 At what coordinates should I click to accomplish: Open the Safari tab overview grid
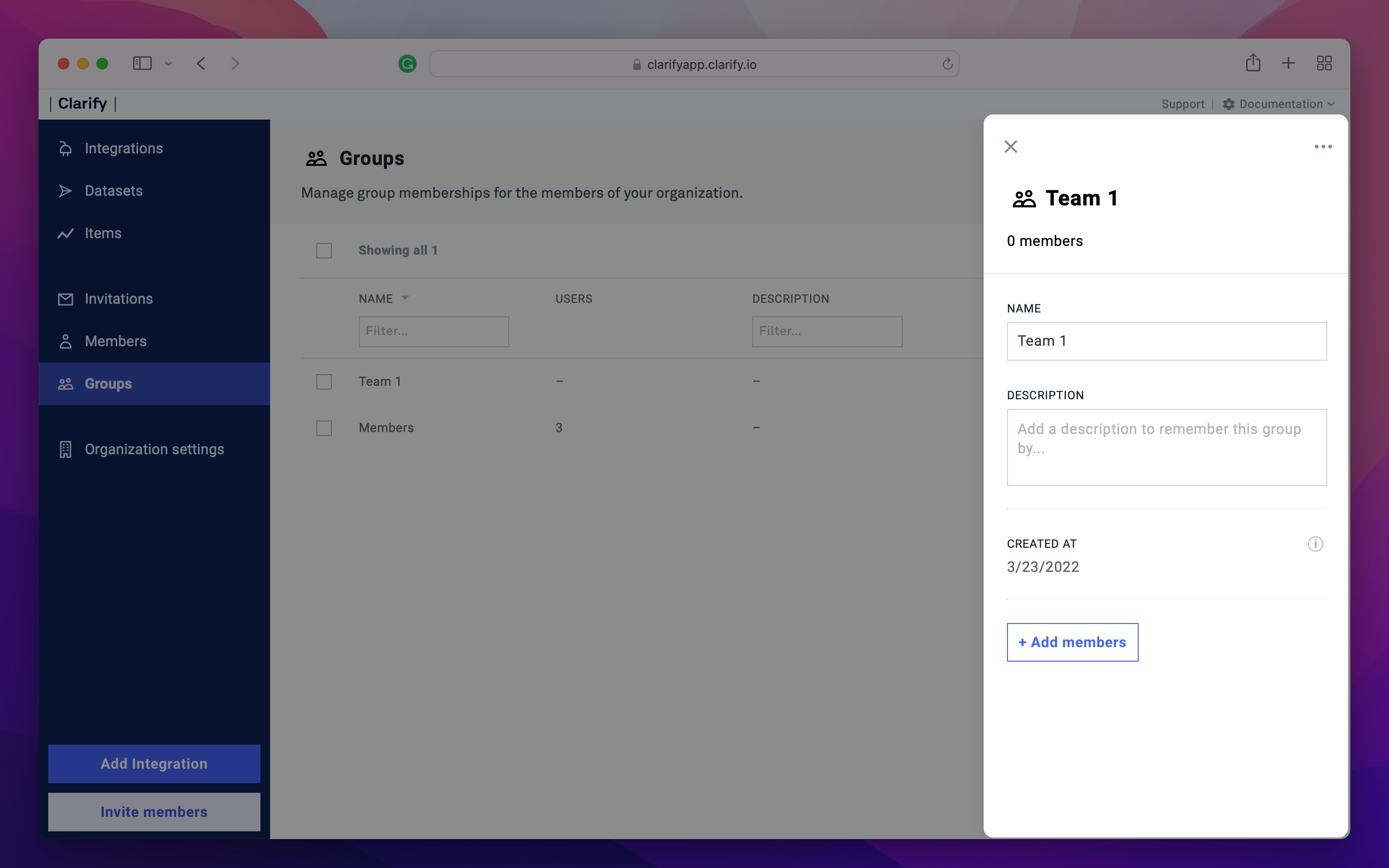[x=1323, y=63]
